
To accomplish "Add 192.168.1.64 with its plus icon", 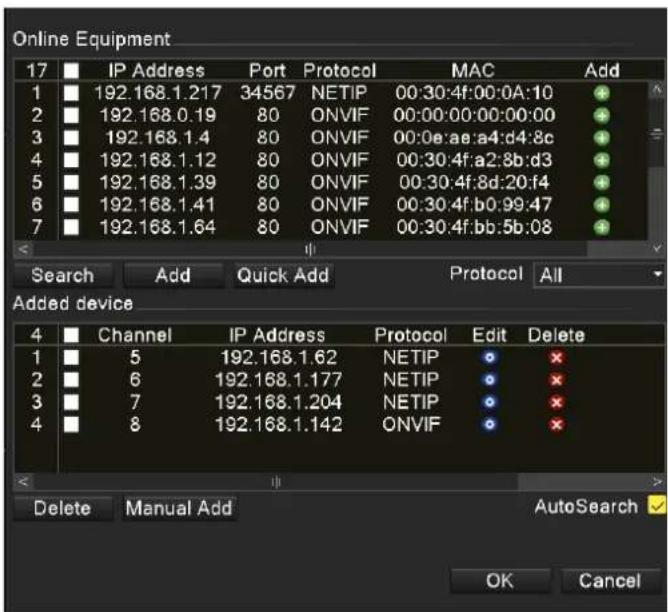I will 602,227.
